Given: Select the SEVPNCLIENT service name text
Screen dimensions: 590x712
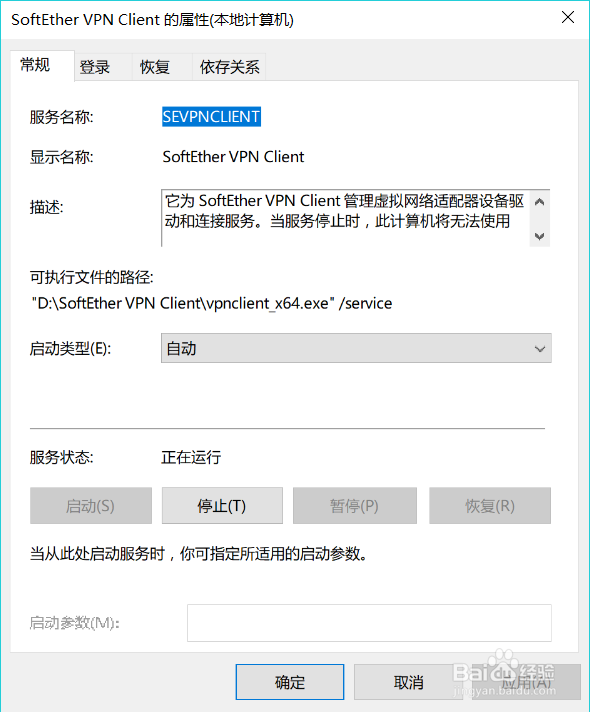Looking at the screenshot, I should click(x=211, y=117).
